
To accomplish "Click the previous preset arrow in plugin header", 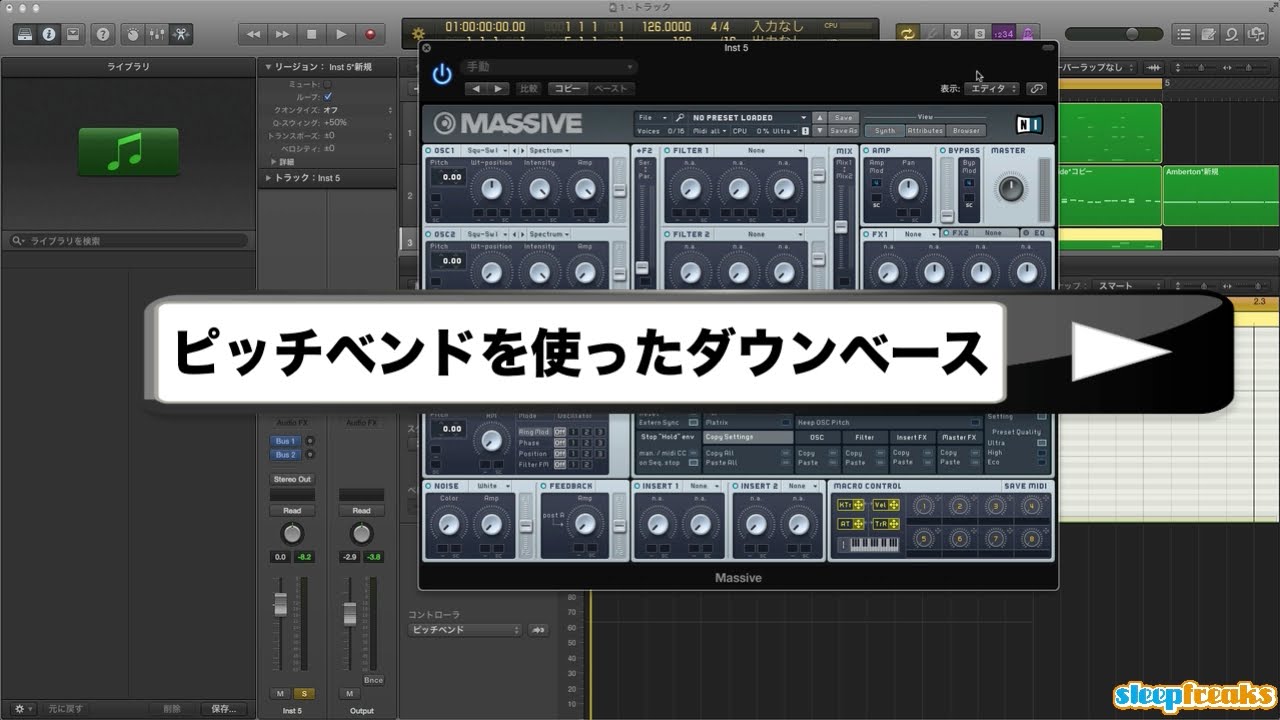I will coord(476,88).
